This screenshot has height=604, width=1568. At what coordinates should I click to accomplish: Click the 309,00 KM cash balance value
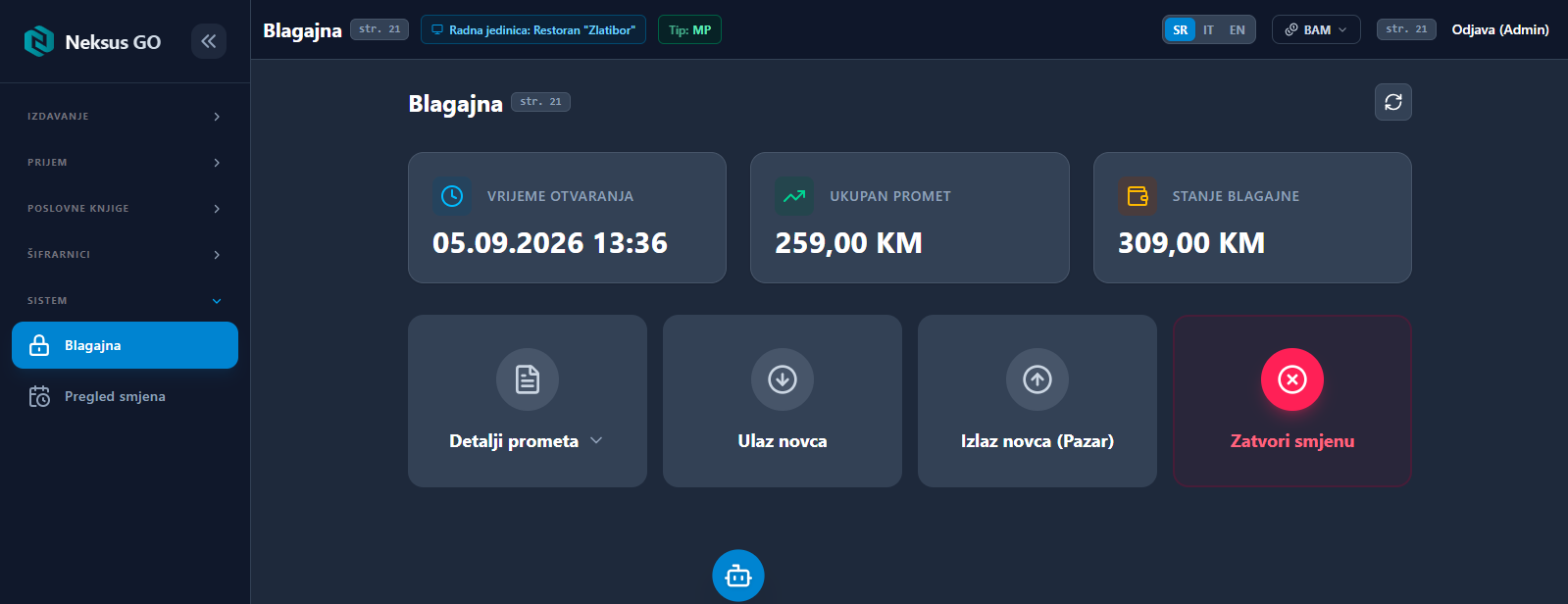(1191, 243)
